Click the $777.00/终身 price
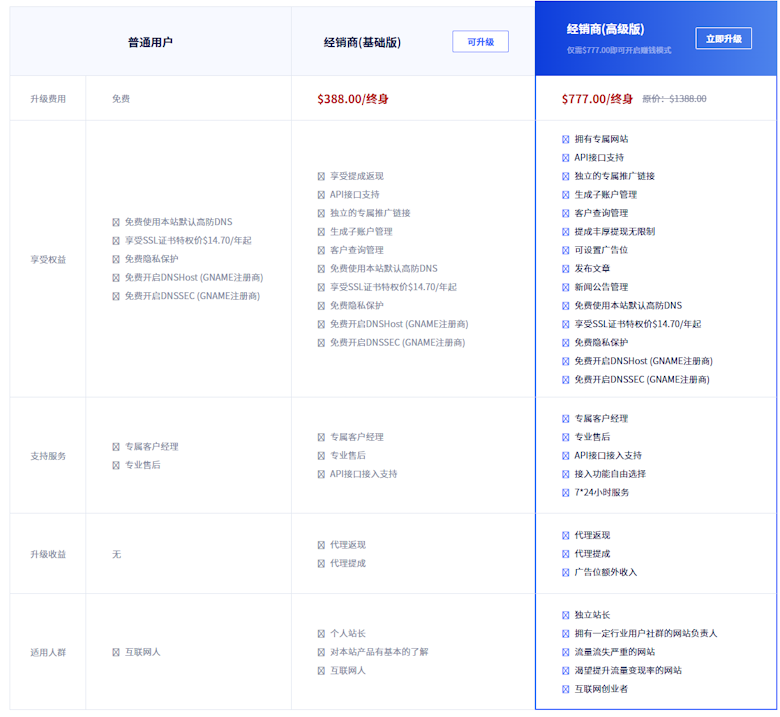Screen dimensions: 780x717 click(x=597, y=99)
